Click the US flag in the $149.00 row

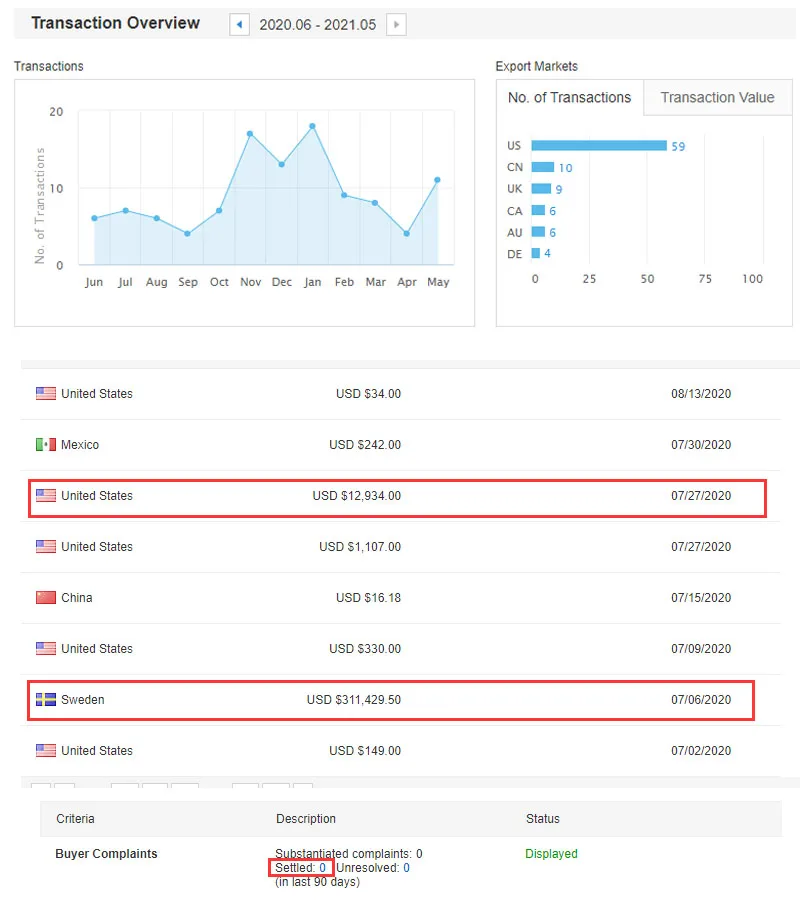(46, 751)
